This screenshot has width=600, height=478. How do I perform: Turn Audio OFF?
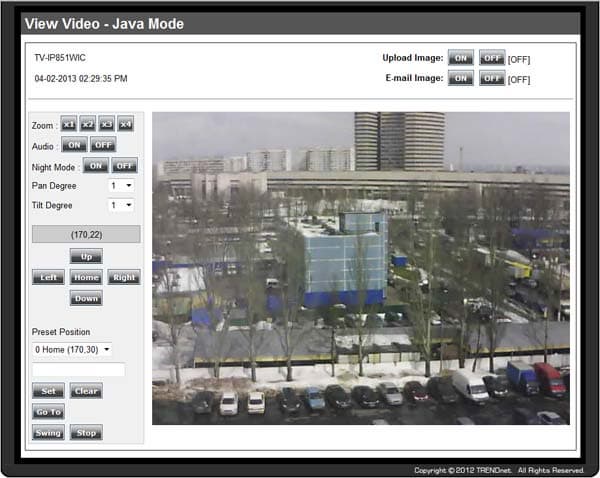point(103,145)
